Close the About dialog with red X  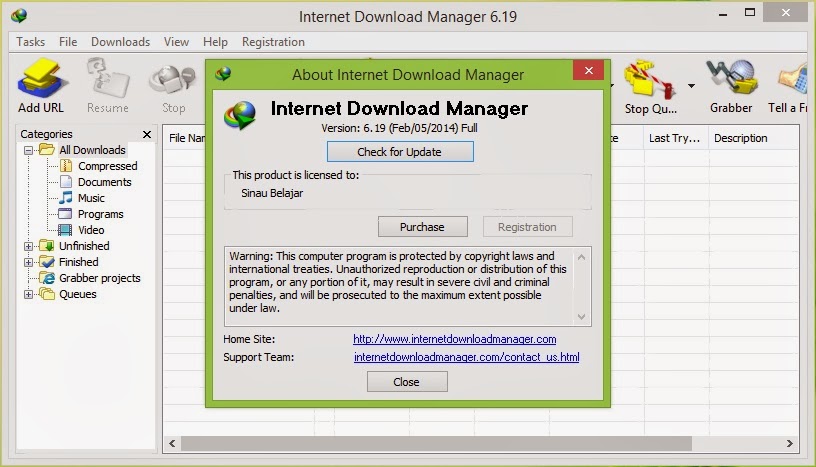coord(589,70)
